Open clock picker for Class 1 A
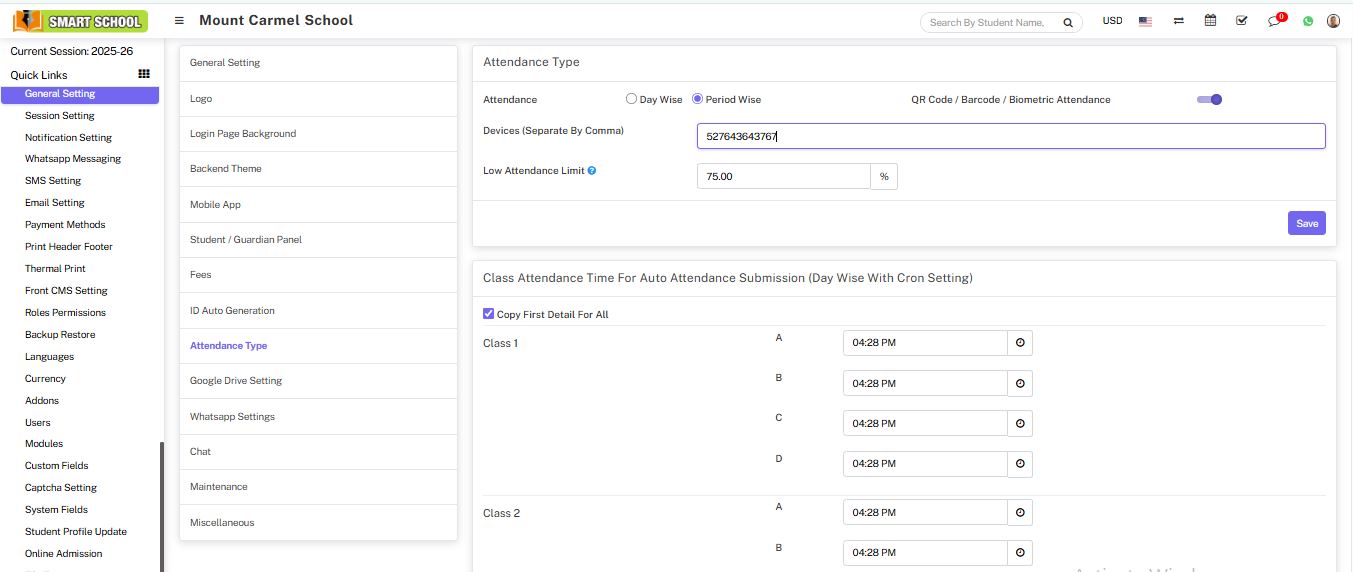This screenshot has width=1353, height=572. pos(1020,343)
